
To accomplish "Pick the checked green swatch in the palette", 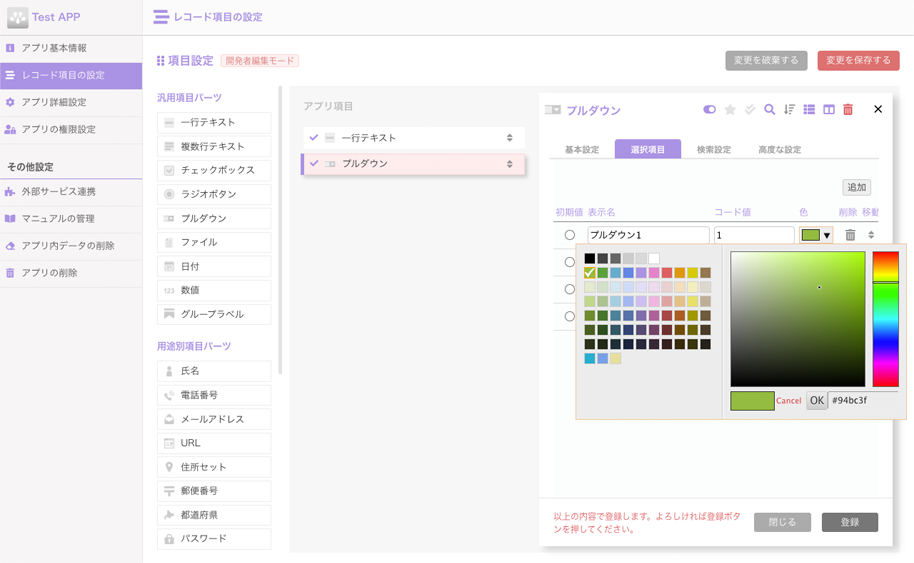I will 590,273.
